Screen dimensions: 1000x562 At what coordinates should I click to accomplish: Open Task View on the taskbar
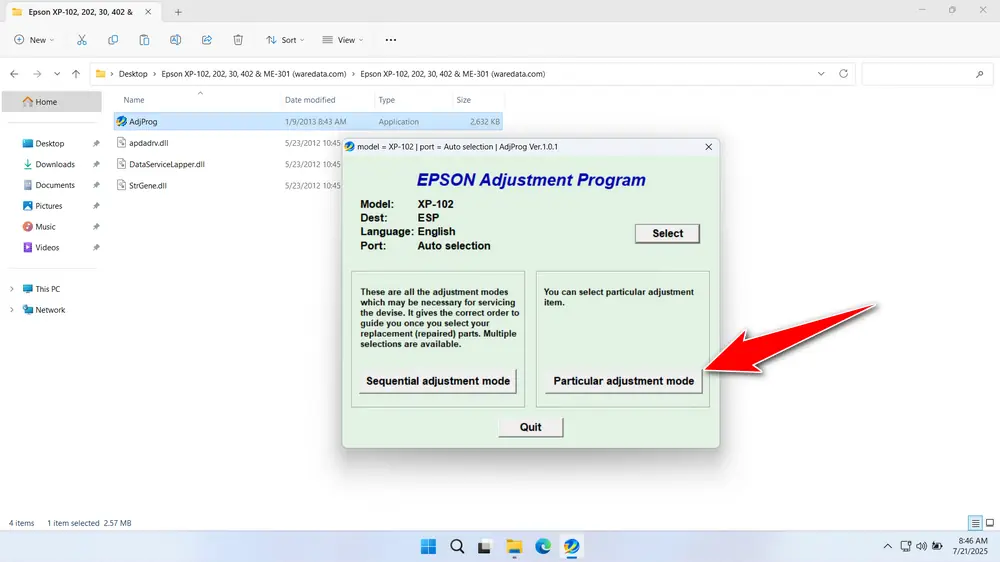pos(485,547)
